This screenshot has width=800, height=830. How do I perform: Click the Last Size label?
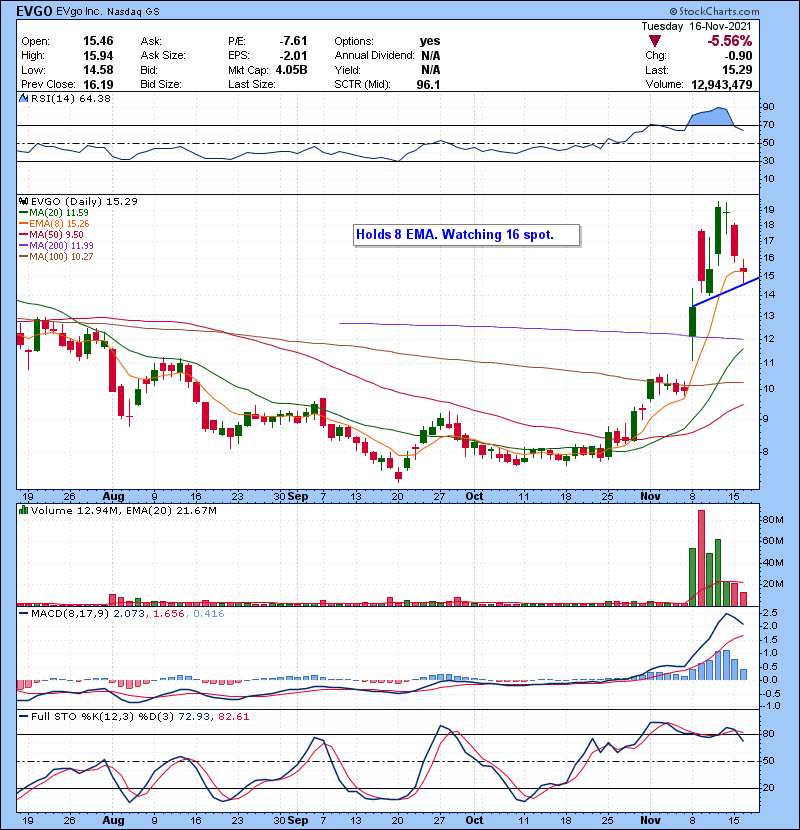point(251,84)
